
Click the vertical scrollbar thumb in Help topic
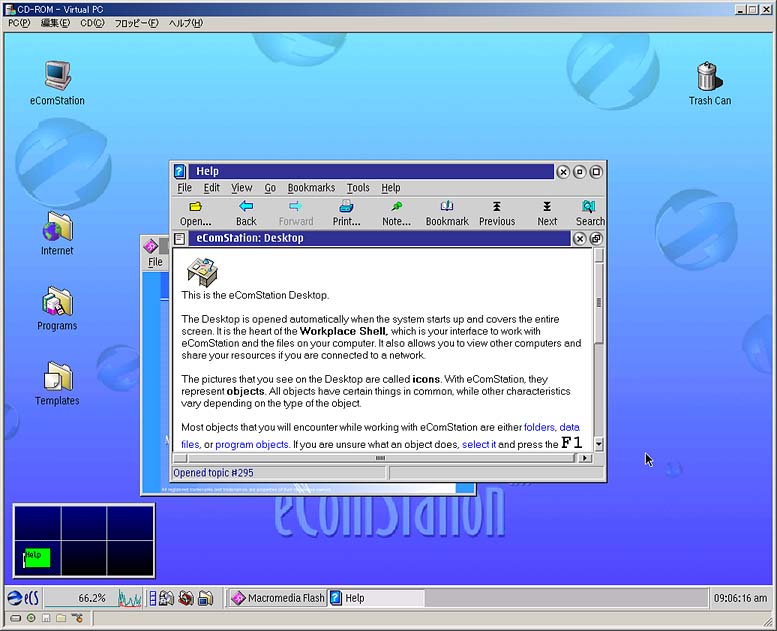599,302
